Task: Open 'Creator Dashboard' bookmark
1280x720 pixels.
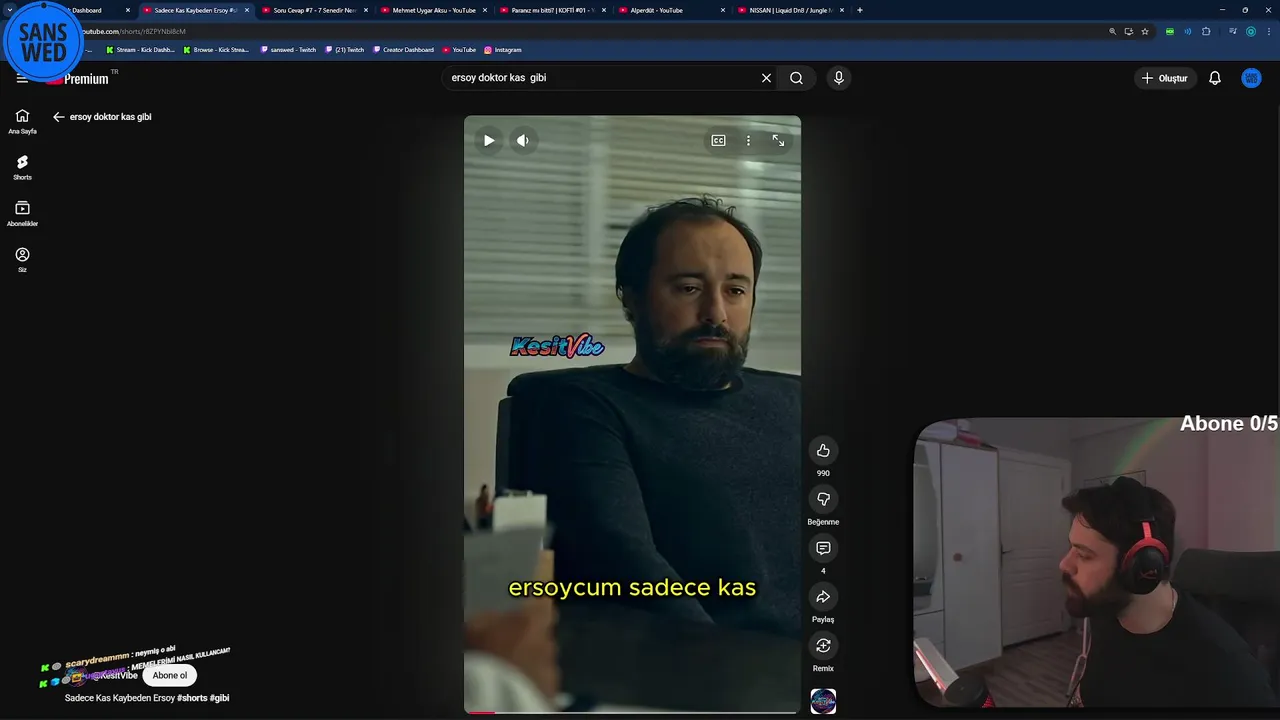Action: click(x=403, y=49)
